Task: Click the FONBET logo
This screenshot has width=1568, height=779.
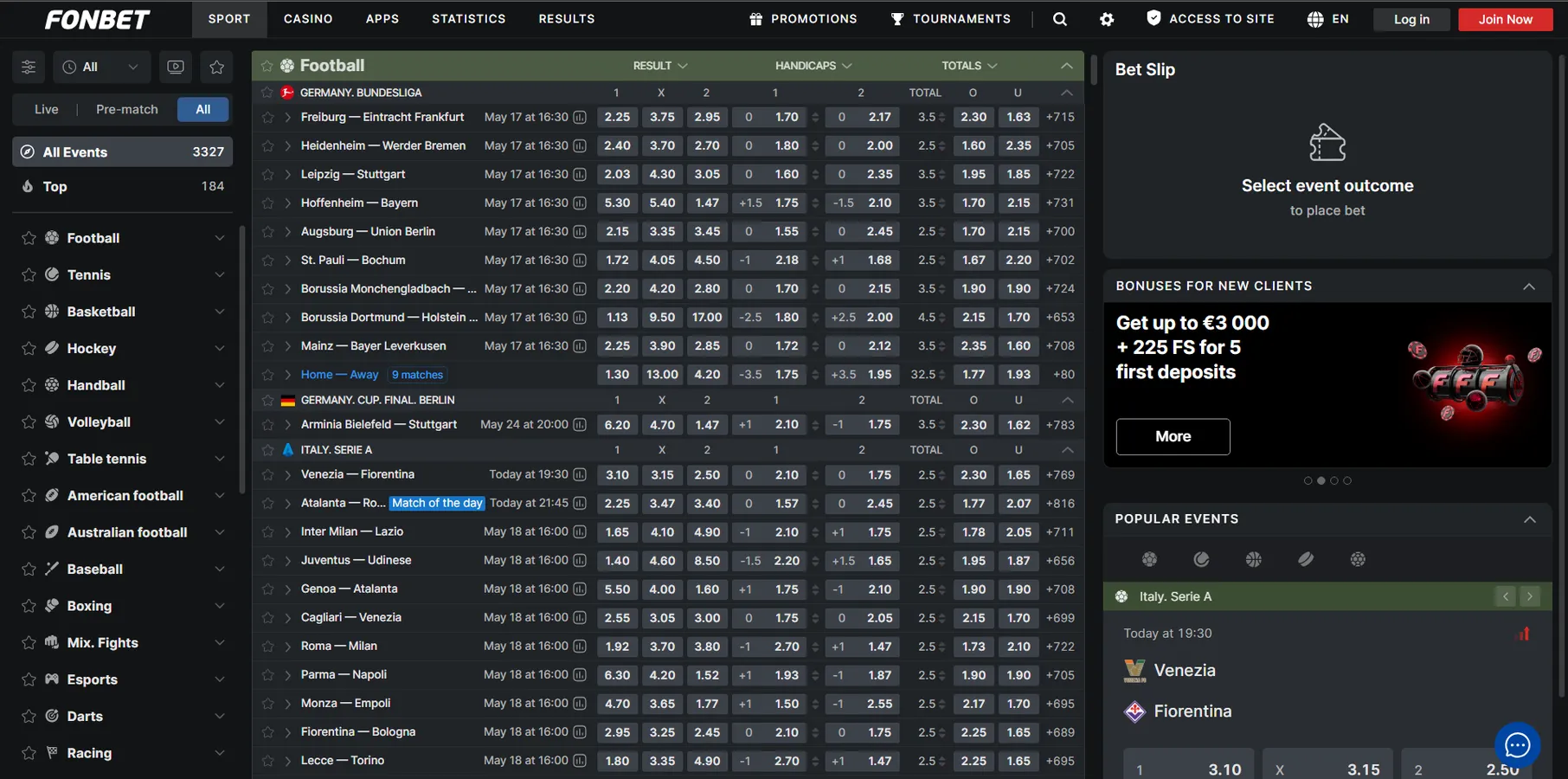Action: point(97,19)
